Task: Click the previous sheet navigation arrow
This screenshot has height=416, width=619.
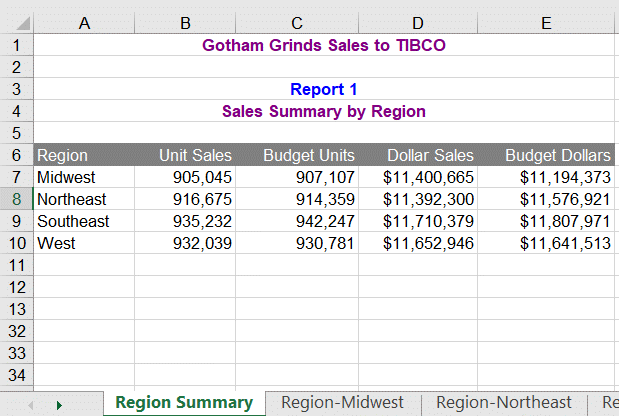Action: coord(31,404)
